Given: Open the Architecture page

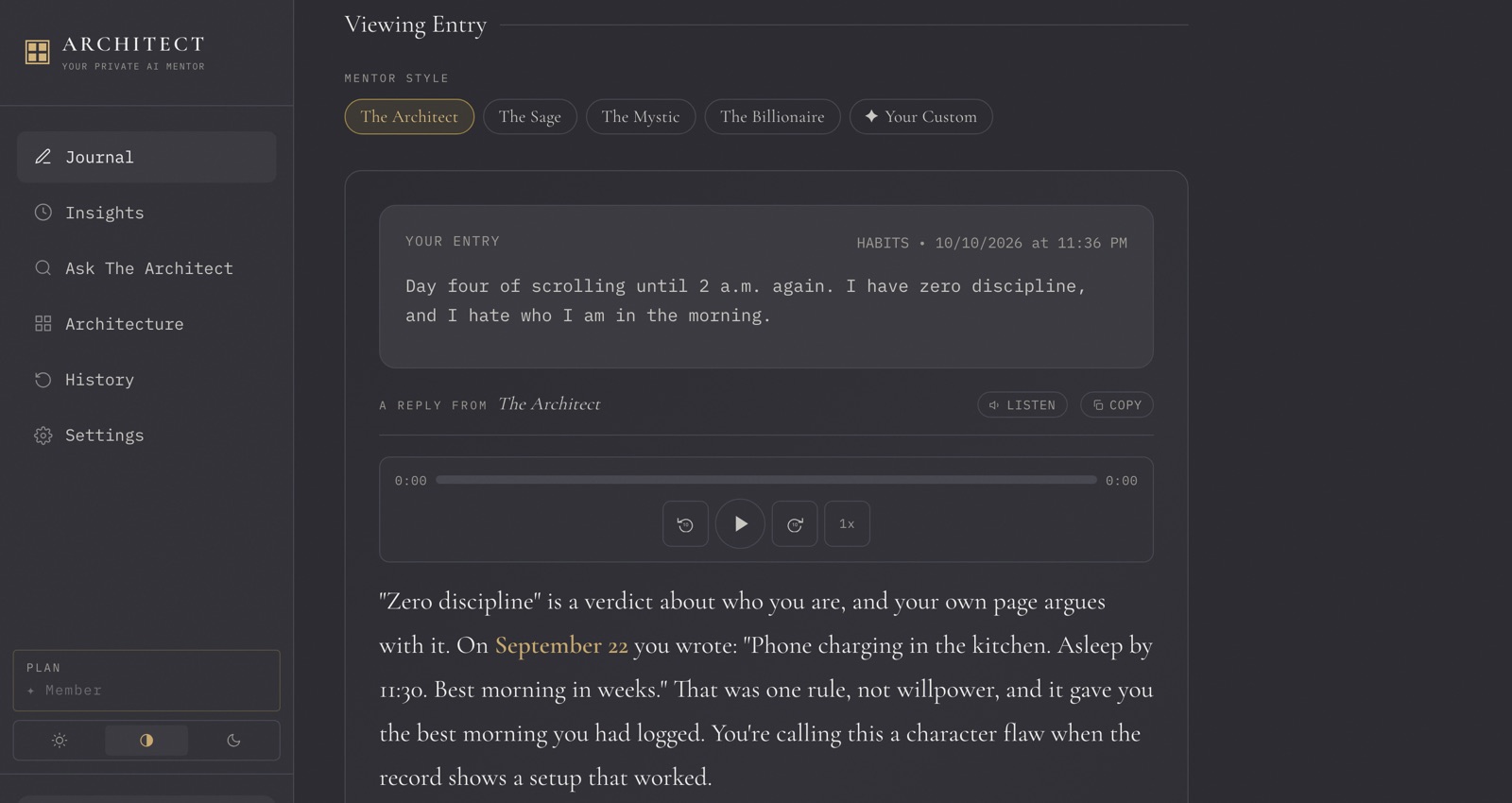Looking at the screenshot, I should [146, 324].
